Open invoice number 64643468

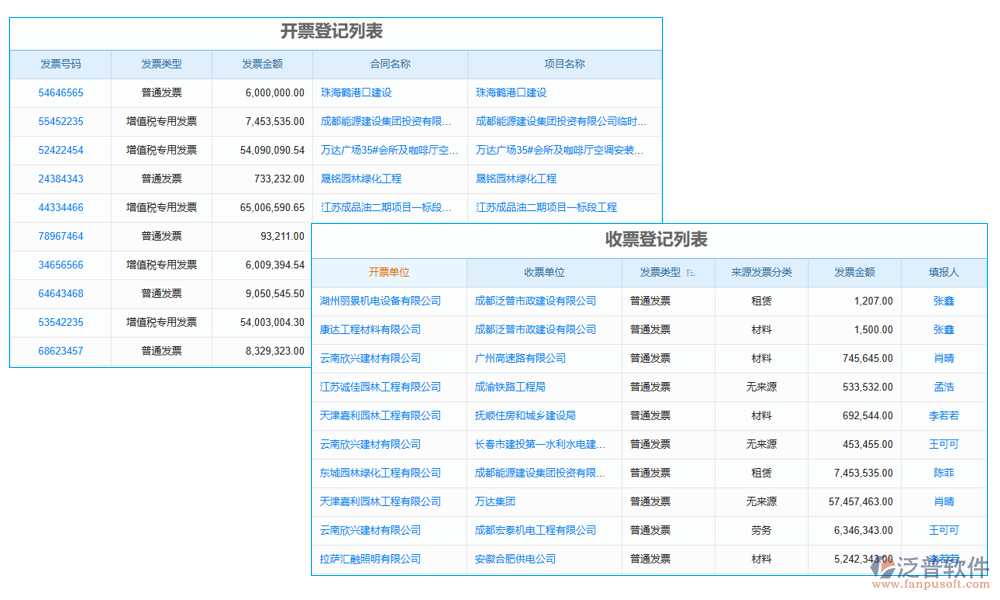[x=61, y=294]
